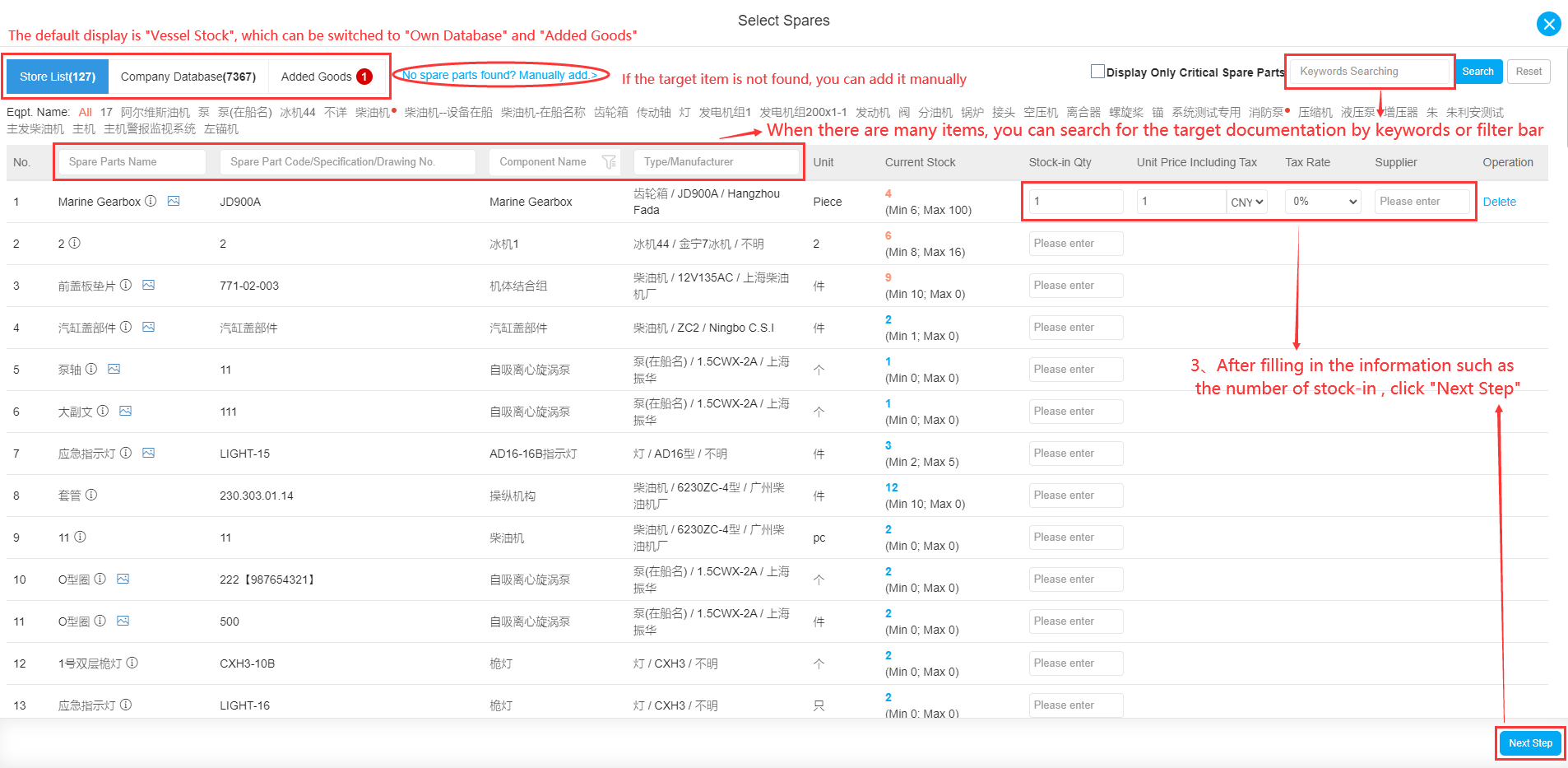Filter equipment by 主机警报监视系统
Screen dimensions: 1568x768
[150, 128]
